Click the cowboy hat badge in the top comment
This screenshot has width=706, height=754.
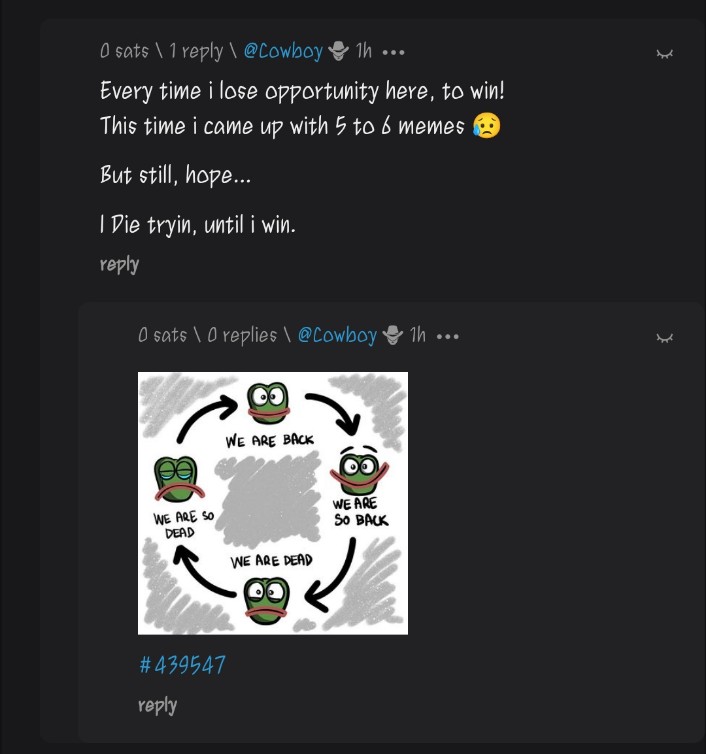pos(339,51)
